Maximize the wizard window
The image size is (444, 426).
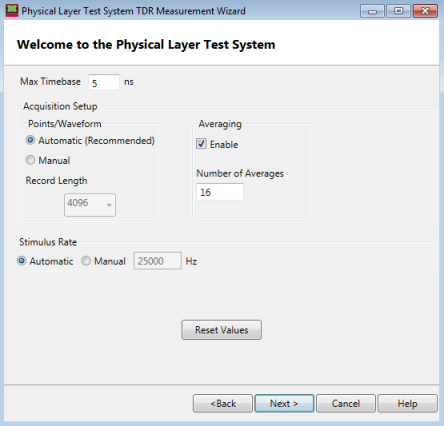tap(398, 11)
